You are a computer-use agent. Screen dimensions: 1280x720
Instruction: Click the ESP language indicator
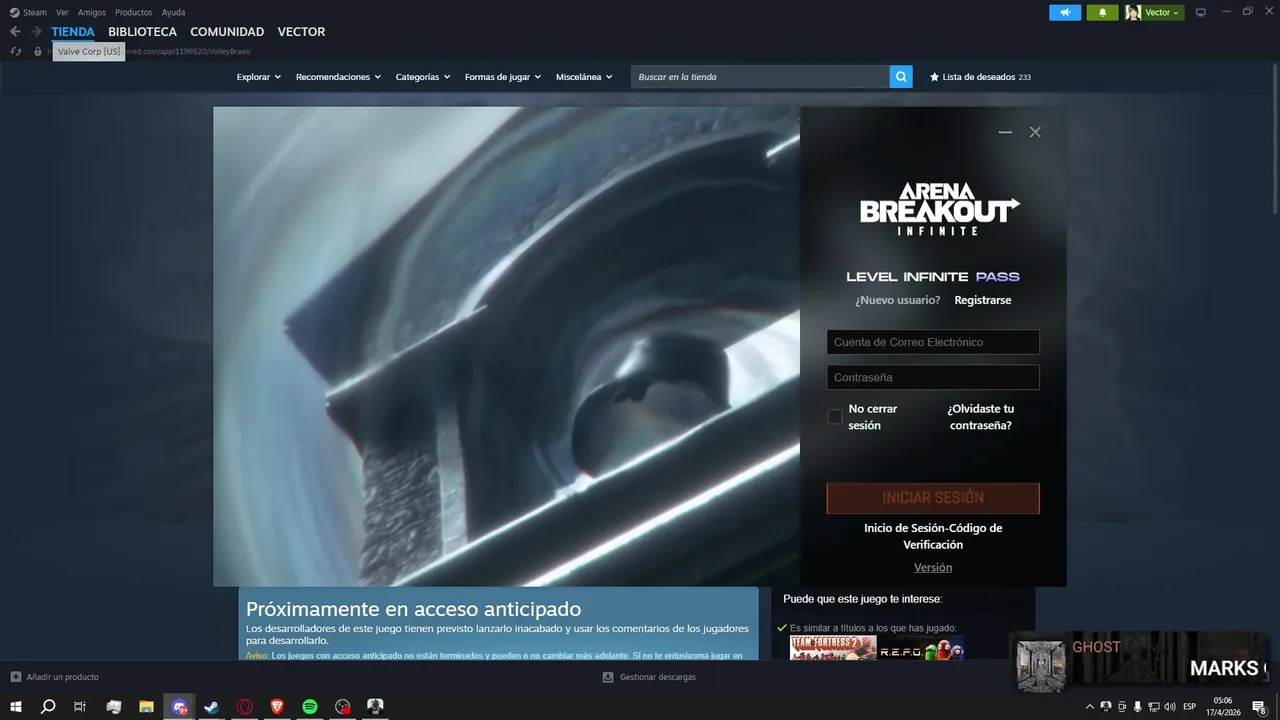(x=1190, y=707)
